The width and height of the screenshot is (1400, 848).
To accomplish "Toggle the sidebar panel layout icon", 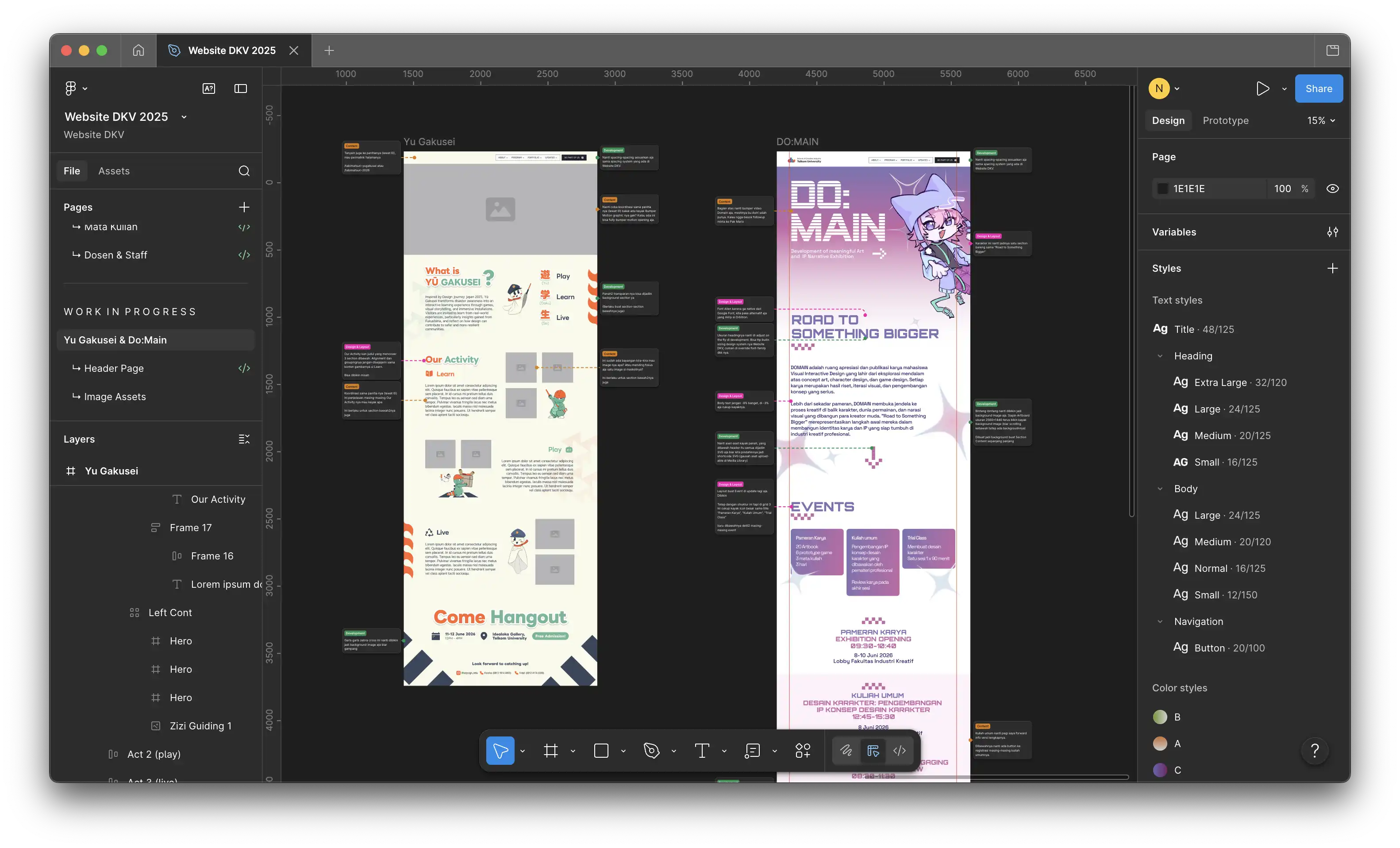I will coord(240,89).
